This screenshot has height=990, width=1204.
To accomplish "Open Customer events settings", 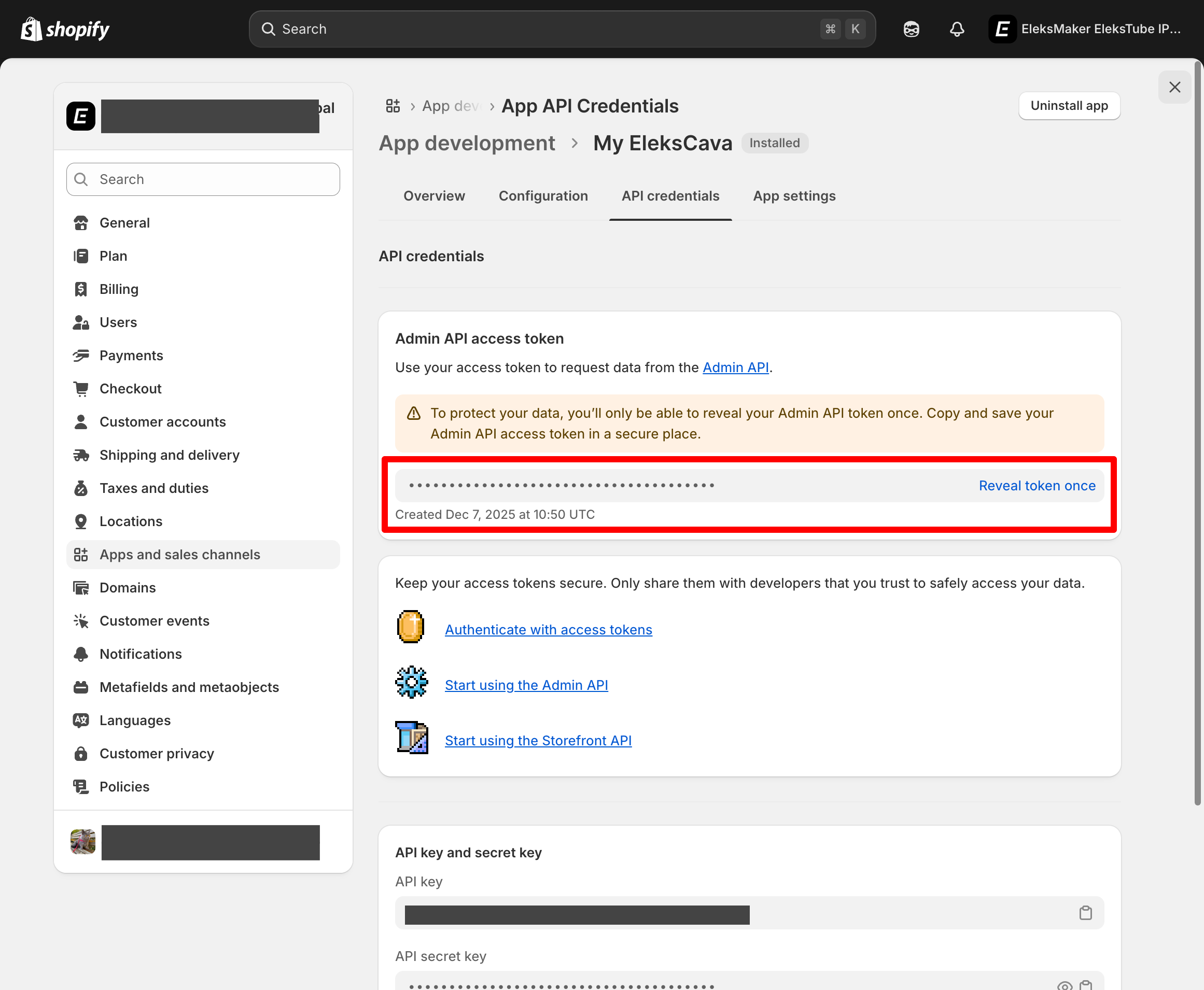I will coord(155,620).
